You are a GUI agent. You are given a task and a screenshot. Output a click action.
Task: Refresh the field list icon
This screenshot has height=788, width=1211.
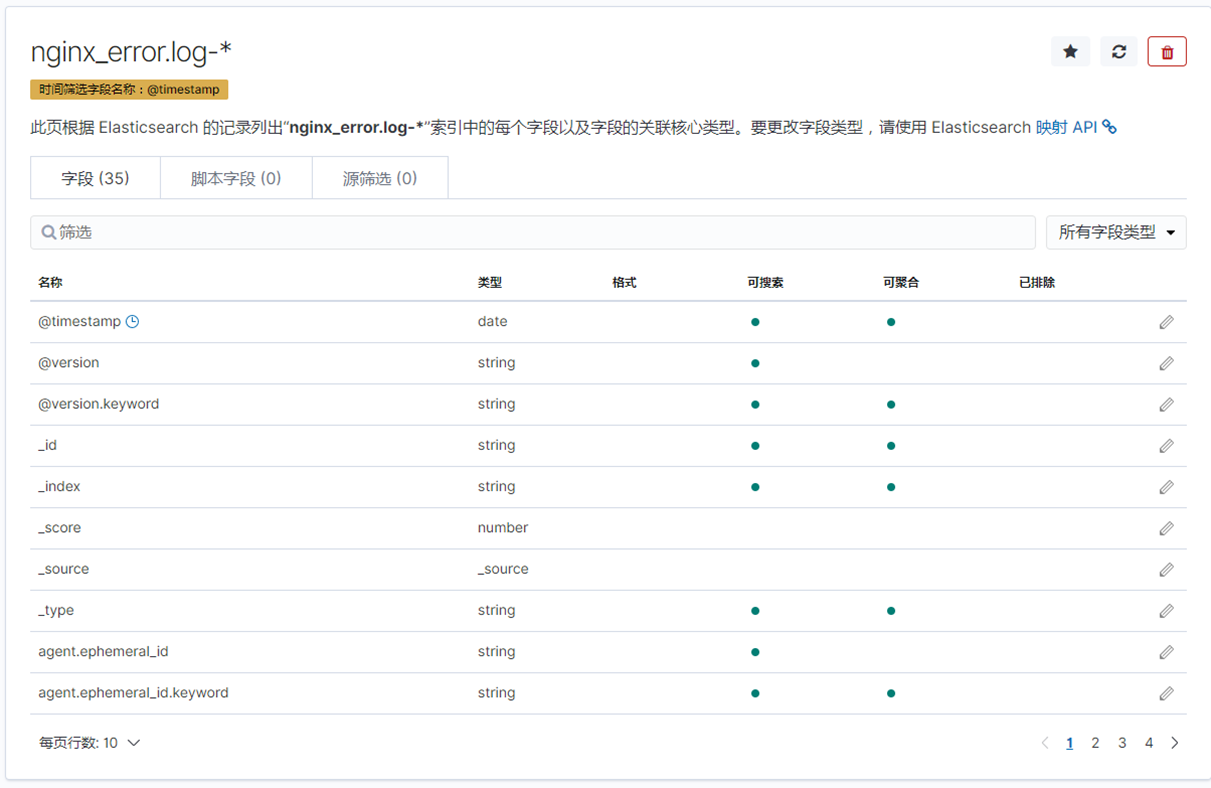1119,52
